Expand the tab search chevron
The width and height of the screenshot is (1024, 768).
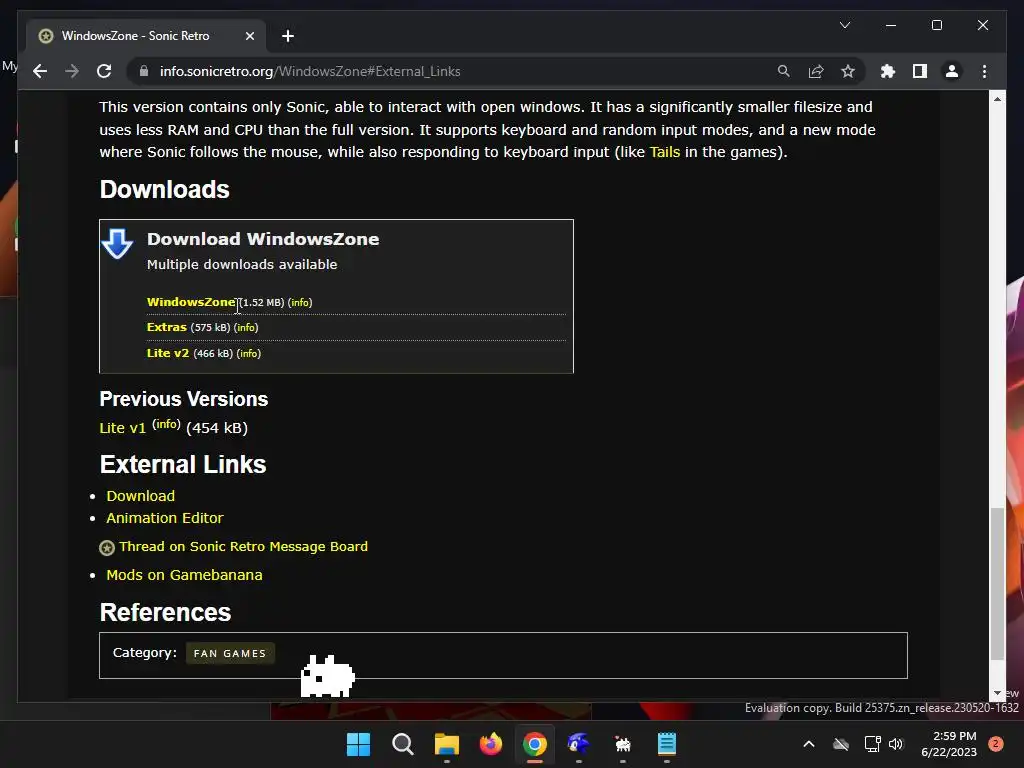(x=844, y=25)
